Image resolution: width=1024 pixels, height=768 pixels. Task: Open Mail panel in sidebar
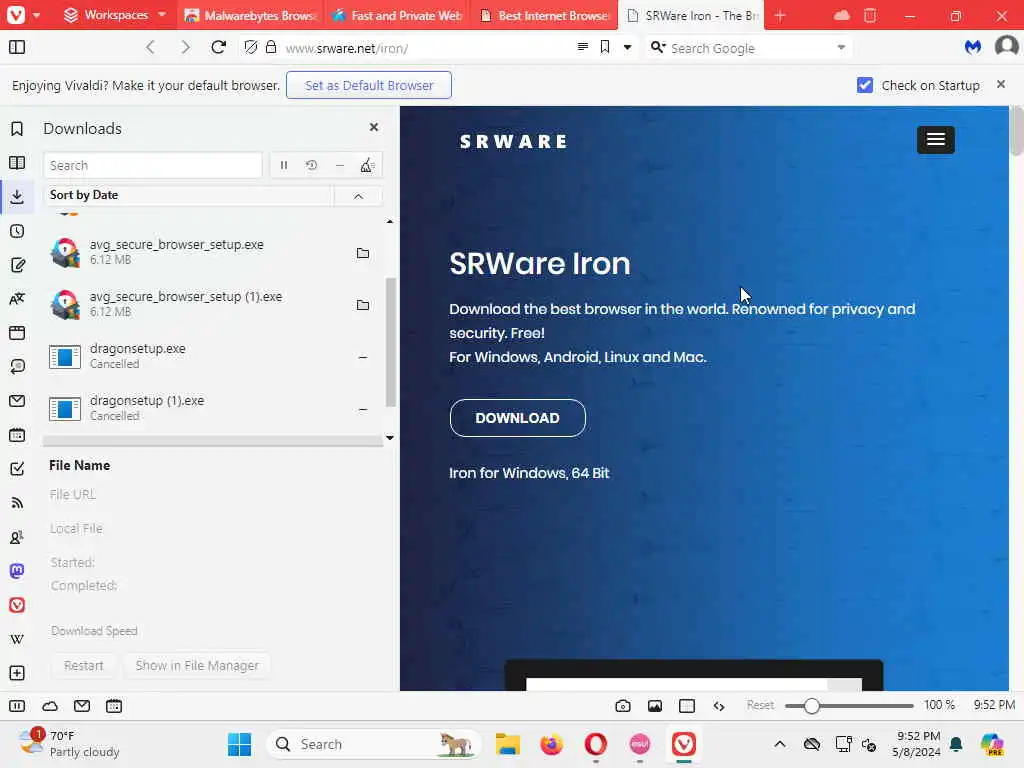point(17,400)
